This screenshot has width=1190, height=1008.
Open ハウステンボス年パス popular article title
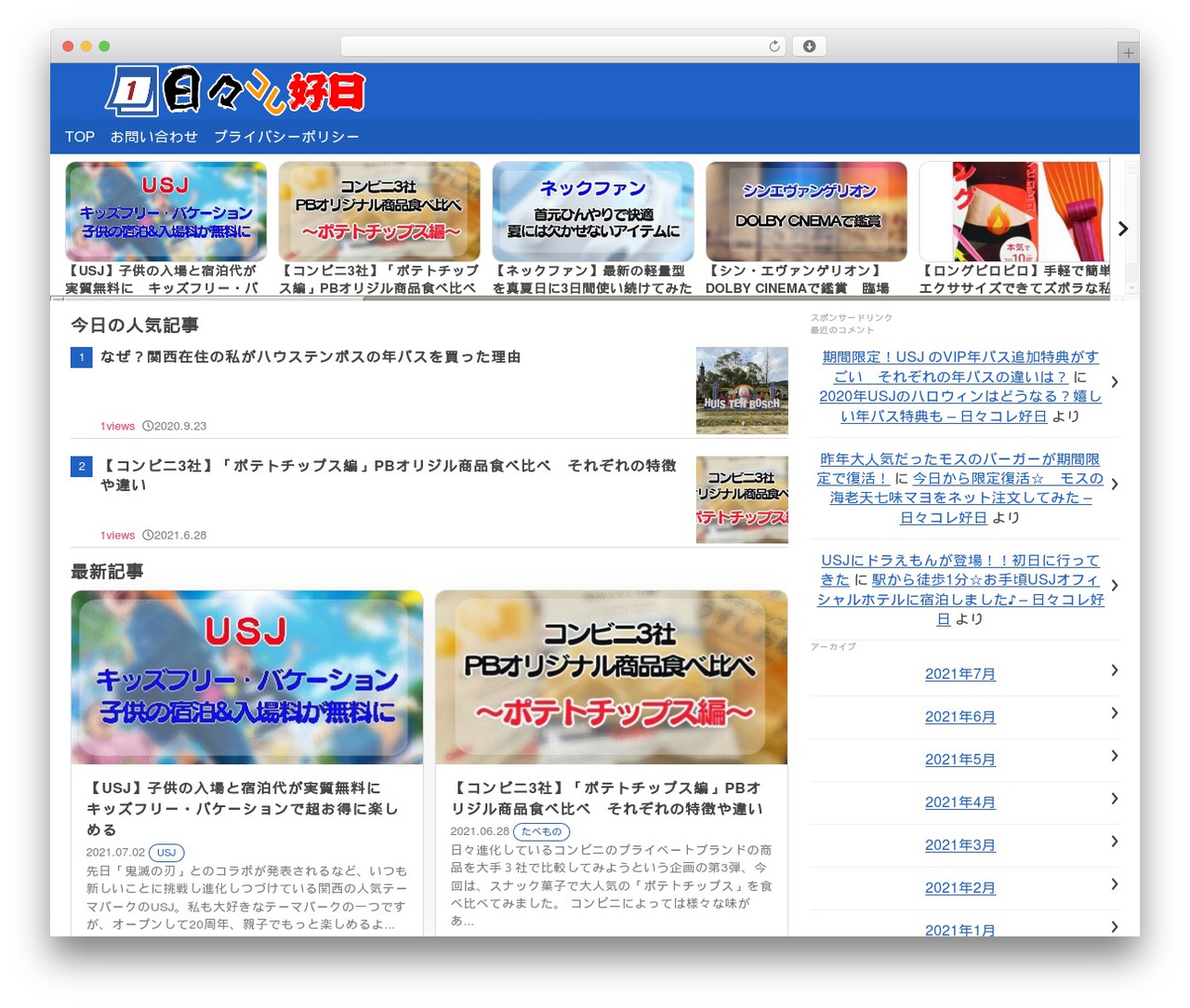pos(311,357)
